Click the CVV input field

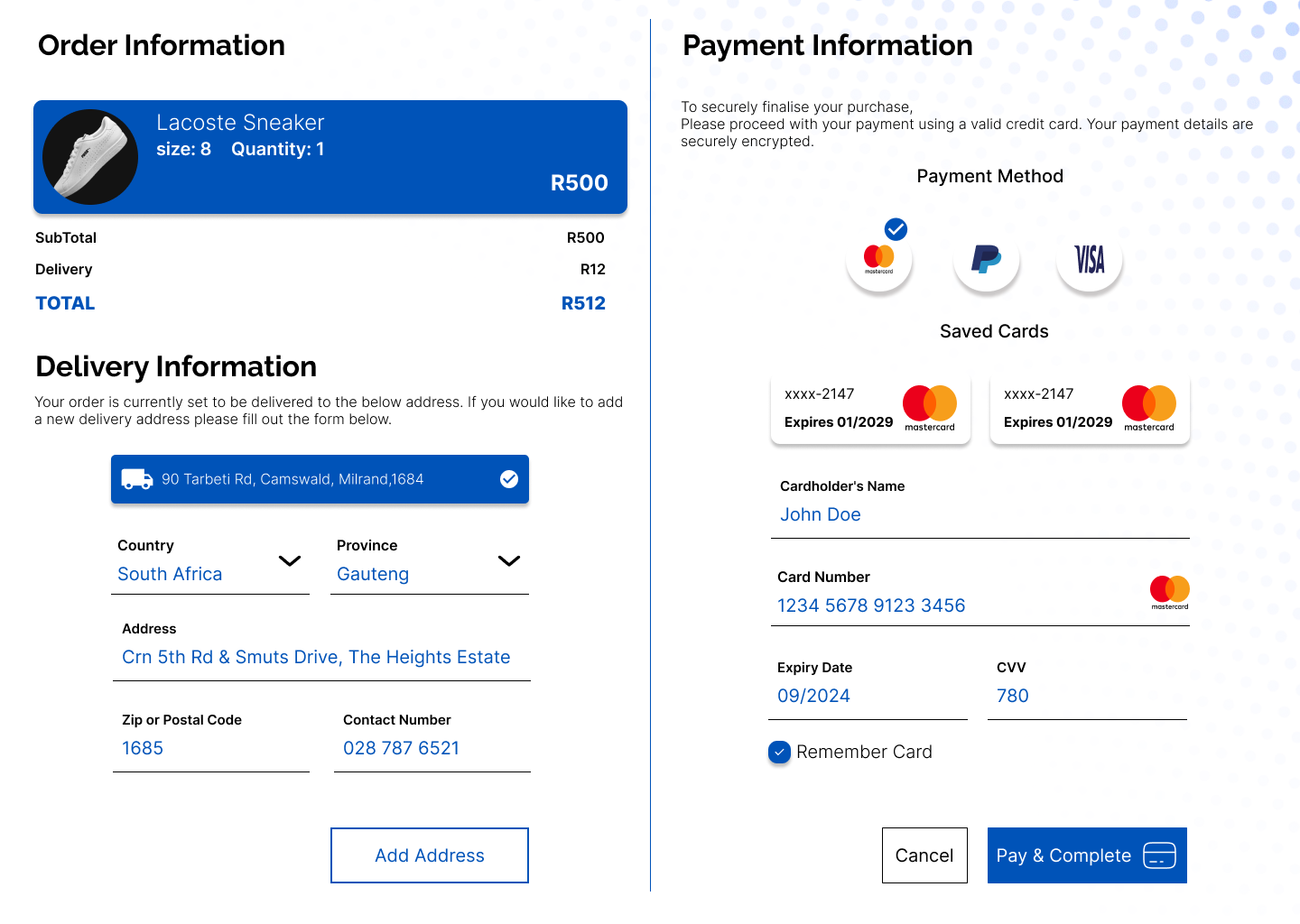click(1083, 696)
